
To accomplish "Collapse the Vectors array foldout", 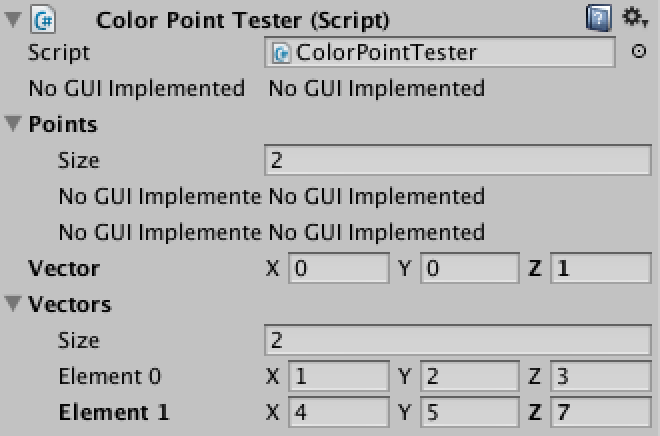I will pyautogui.click(x=13, y=304).
